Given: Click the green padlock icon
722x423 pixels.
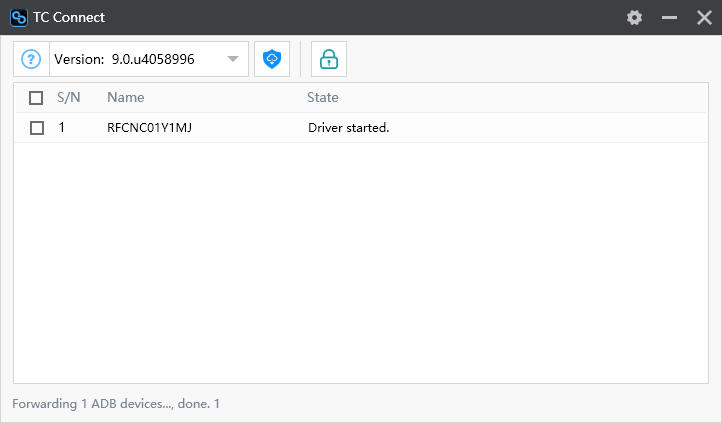Looking at the screenshot, I should coord(329,59).
